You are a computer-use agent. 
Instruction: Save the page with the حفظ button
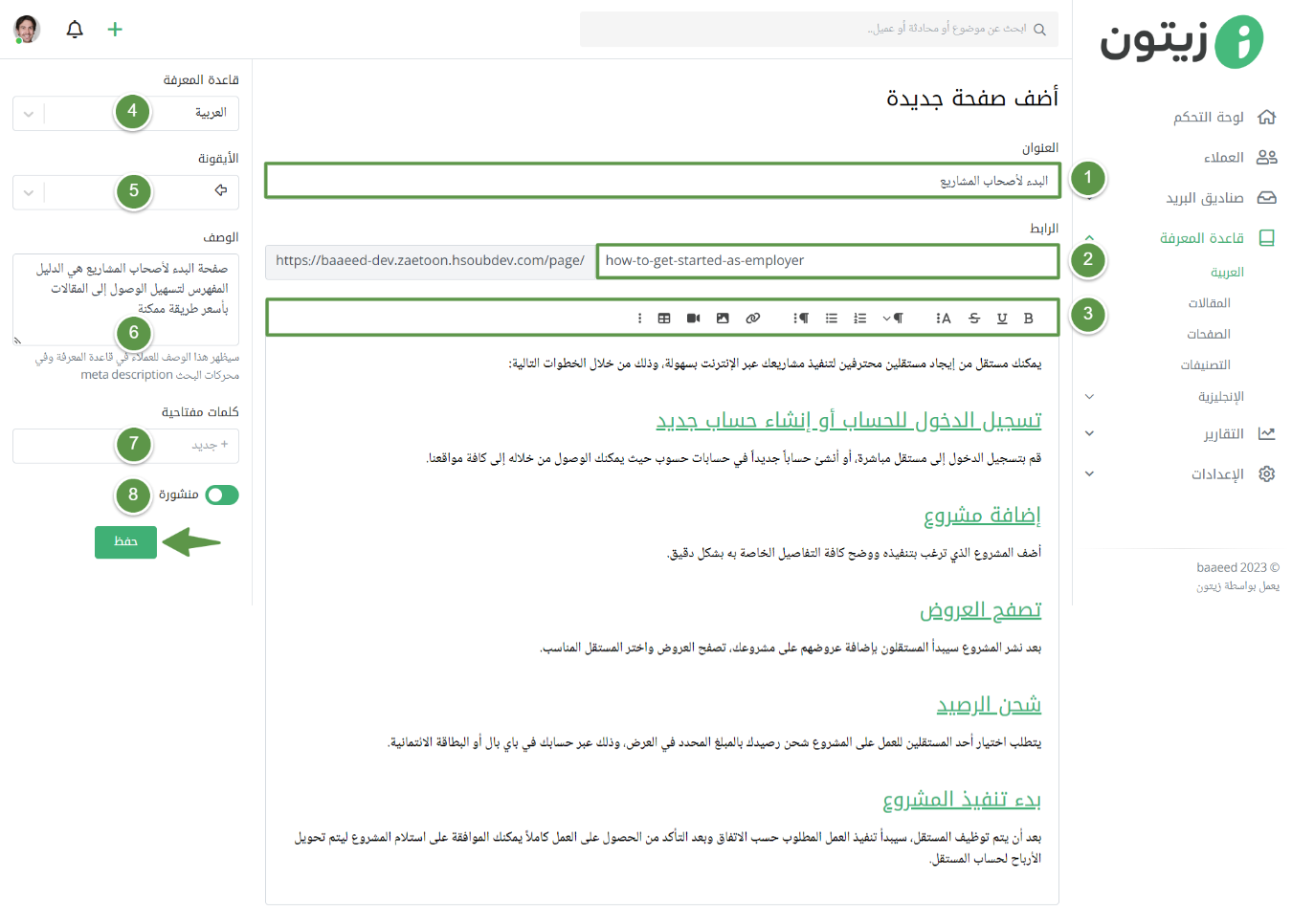click(x=125, y=542)
